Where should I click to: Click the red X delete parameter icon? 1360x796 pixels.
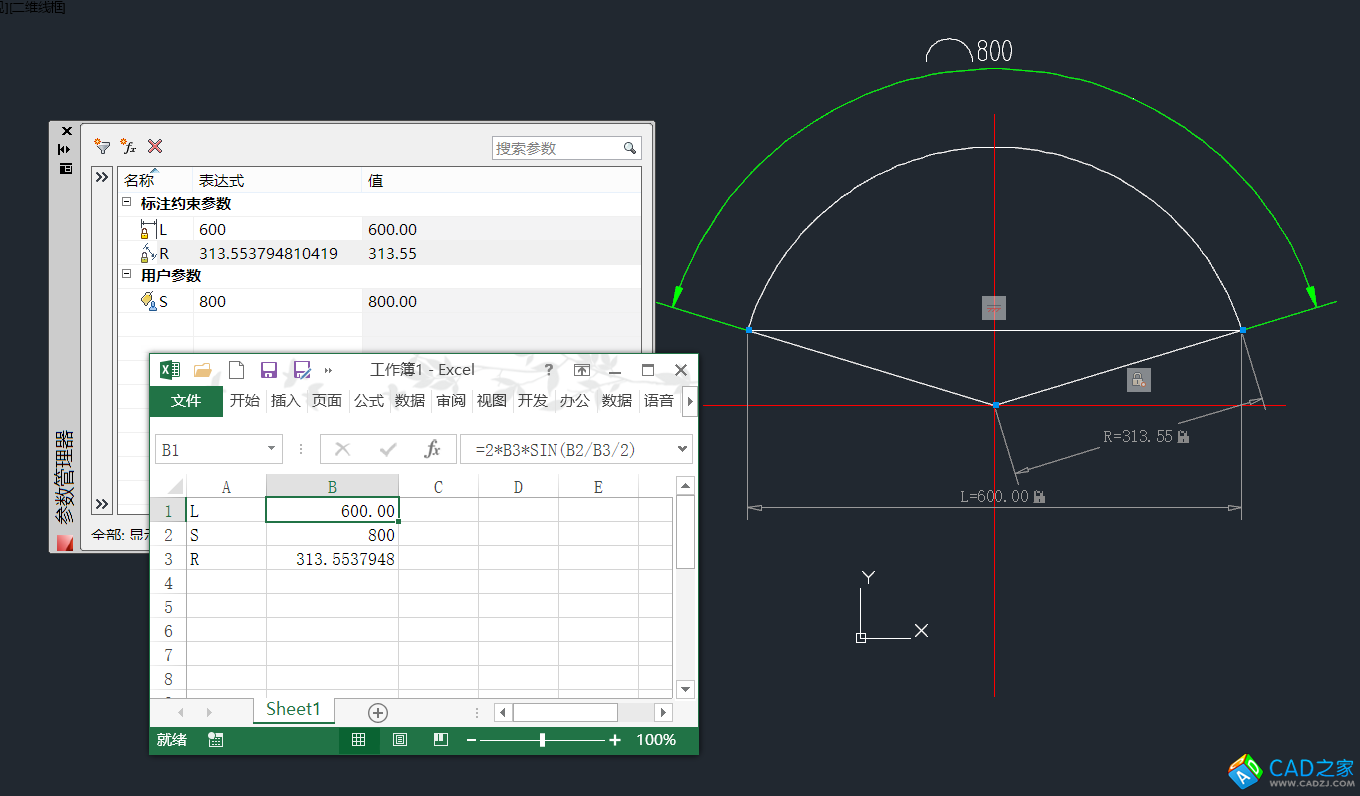(155, 147)
